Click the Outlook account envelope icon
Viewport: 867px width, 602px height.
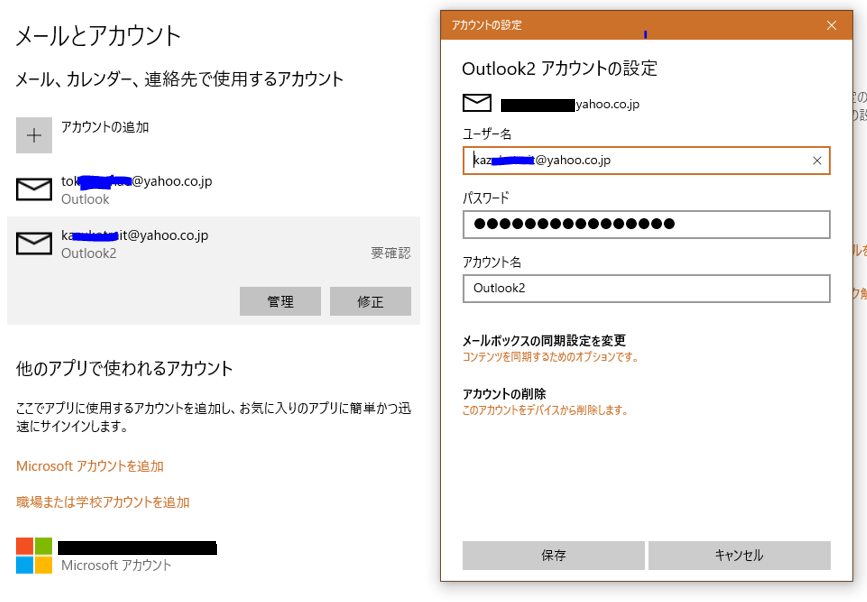point(34,189)
